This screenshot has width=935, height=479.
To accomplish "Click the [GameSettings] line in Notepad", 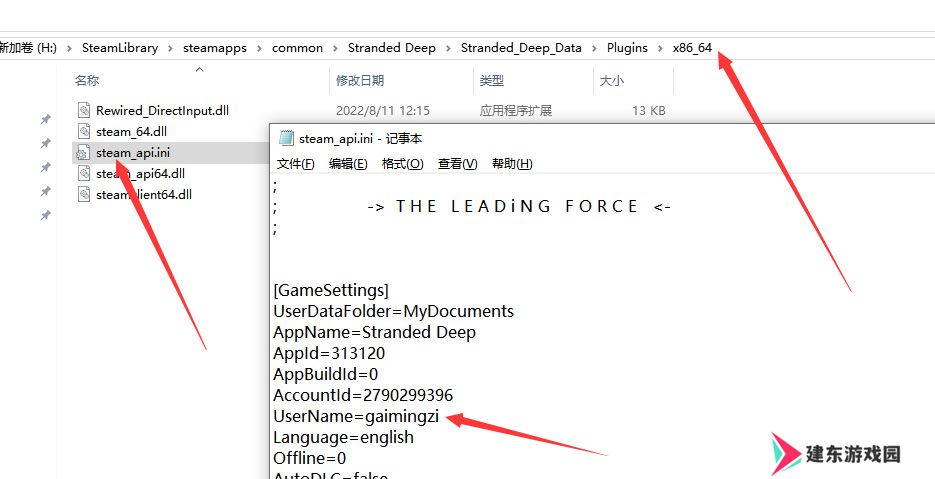I will (x=331, y=291).
